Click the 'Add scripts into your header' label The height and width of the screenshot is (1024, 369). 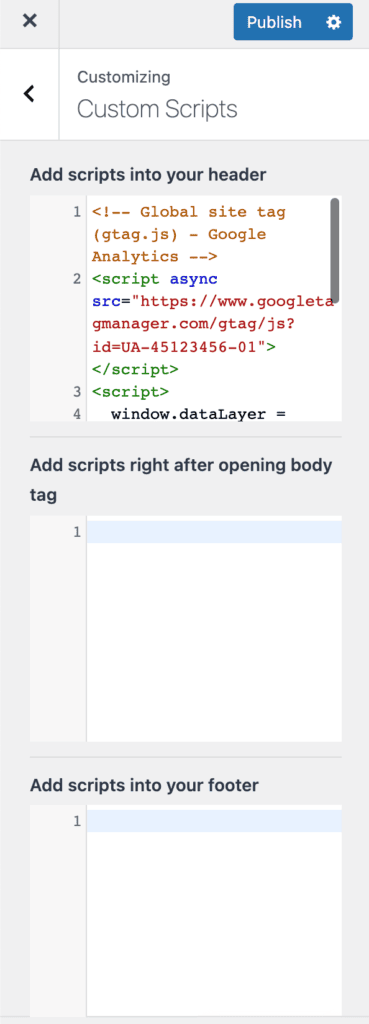coord(148,175)
